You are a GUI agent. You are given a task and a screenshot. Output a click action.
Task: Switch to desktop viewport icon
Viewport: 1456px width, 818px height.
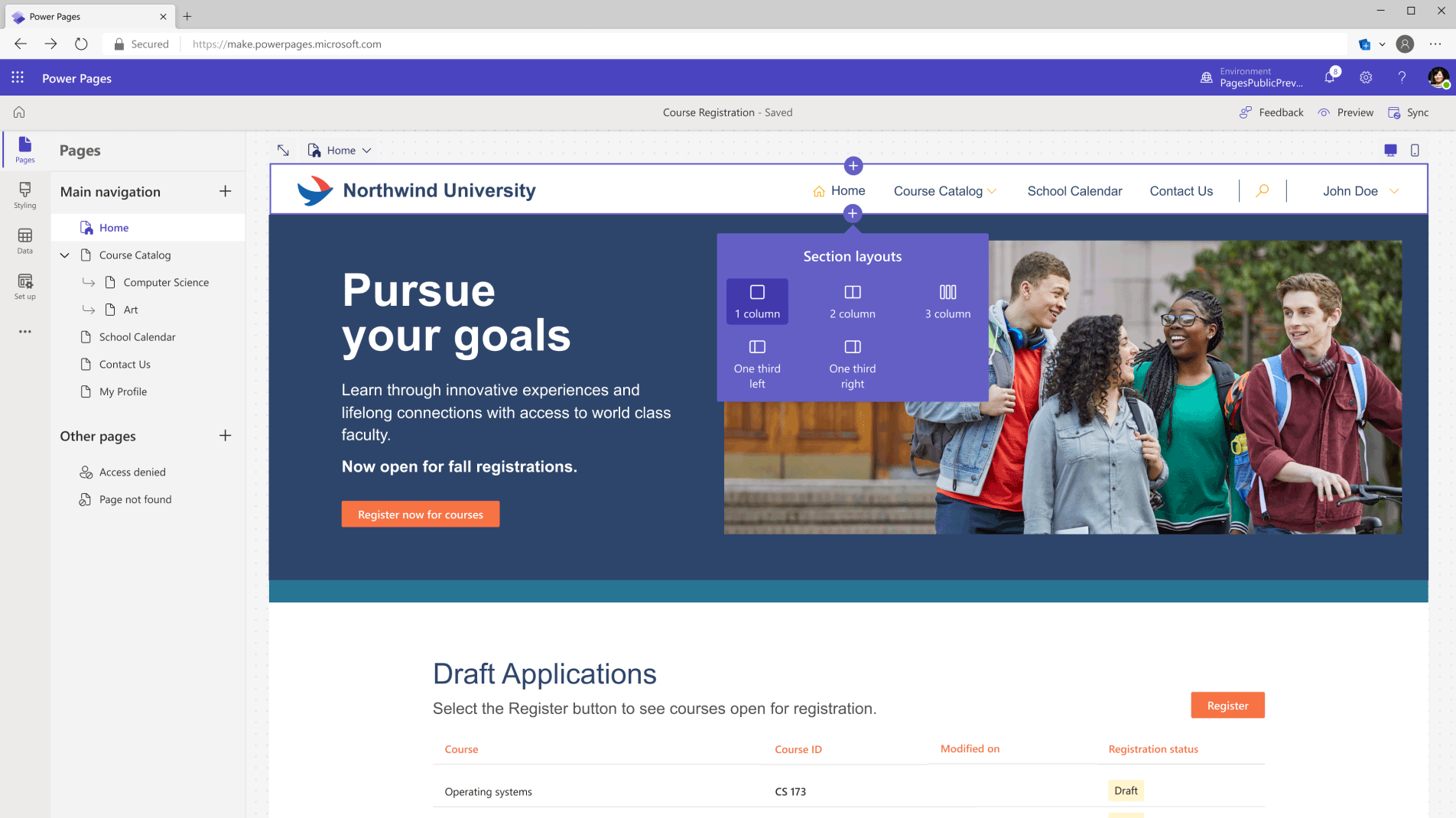click(1390, 151)
